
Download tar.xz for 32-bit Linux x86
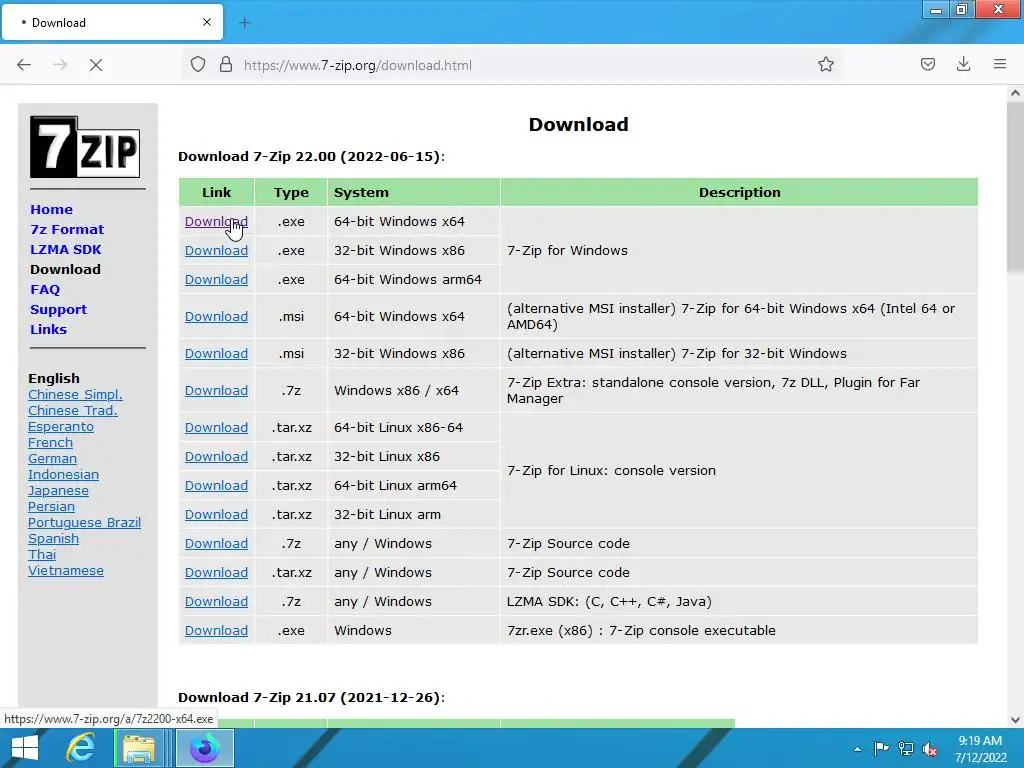(216, 456)
